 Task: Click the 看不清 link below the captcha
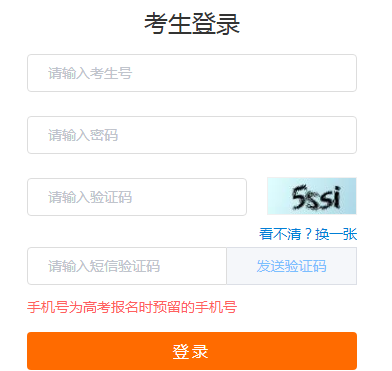[280, 234]
